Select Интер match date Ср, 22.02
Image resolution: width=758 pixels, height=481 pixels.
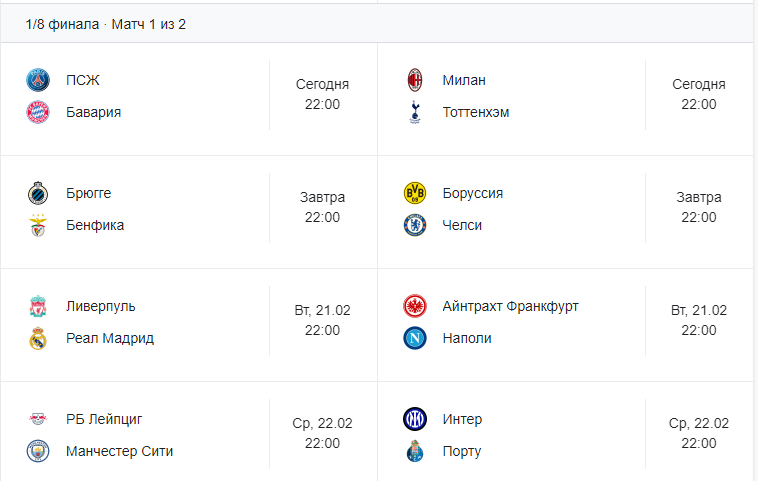tap(699, 423)
